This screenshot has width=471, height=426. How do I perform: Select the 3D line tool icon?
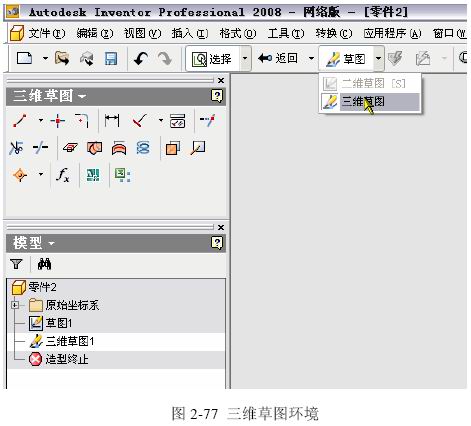point(20,121)
